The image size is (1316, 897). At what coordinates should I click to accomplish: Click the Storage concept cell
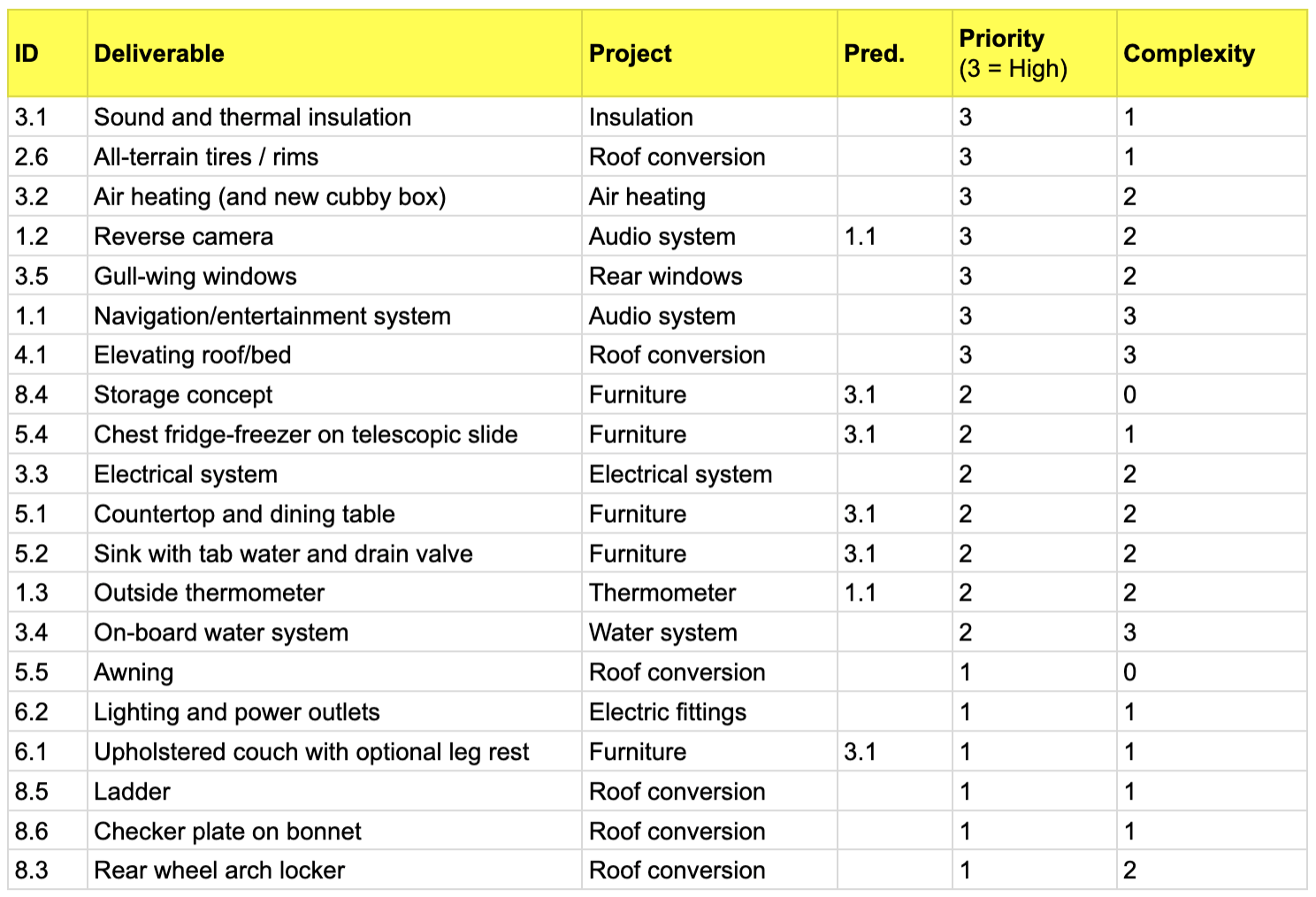click(183, 395)
